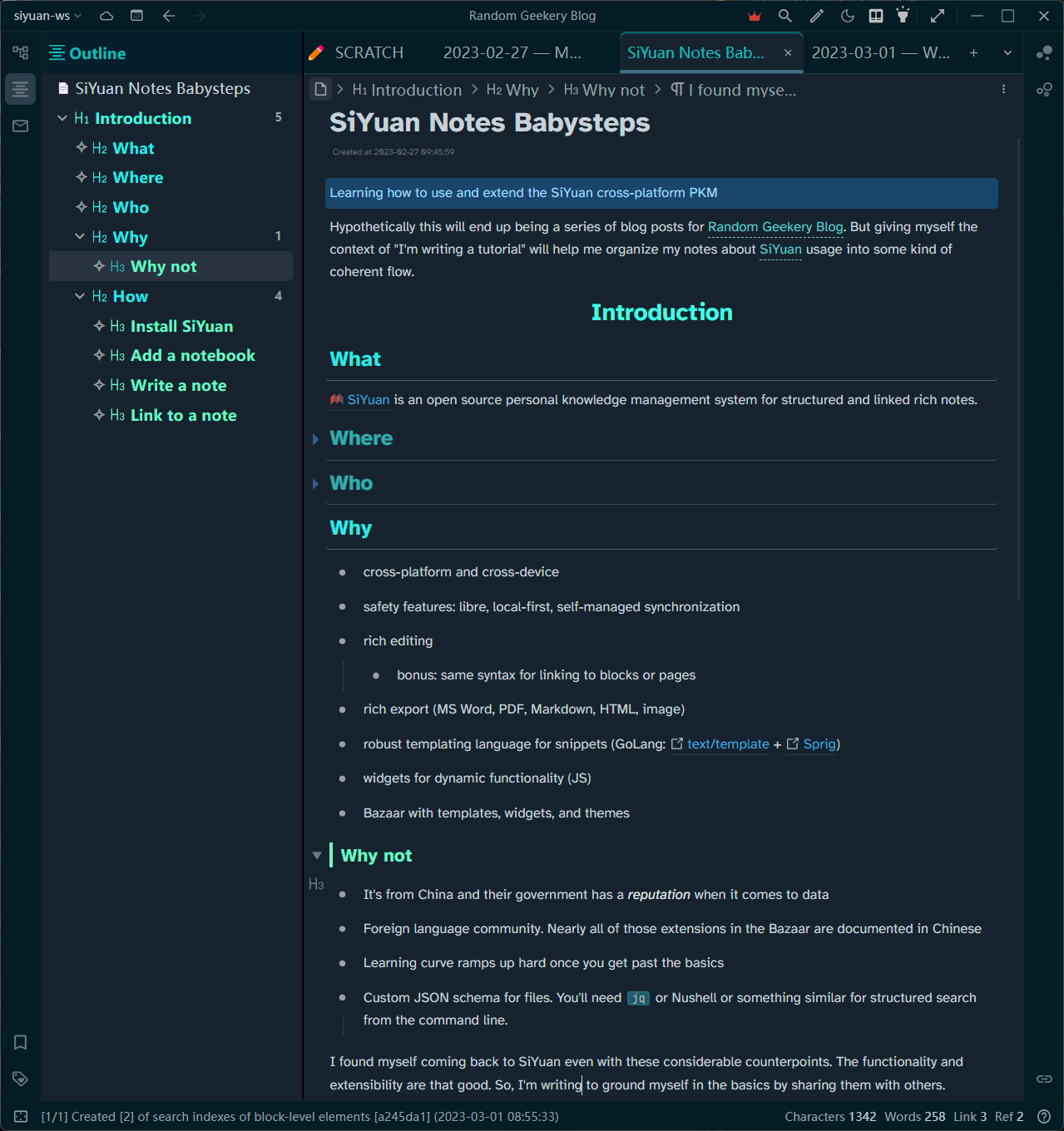Expand the folded Where heading
This screenshot has width=1064, height=1131.
click(x=315, y=439)
